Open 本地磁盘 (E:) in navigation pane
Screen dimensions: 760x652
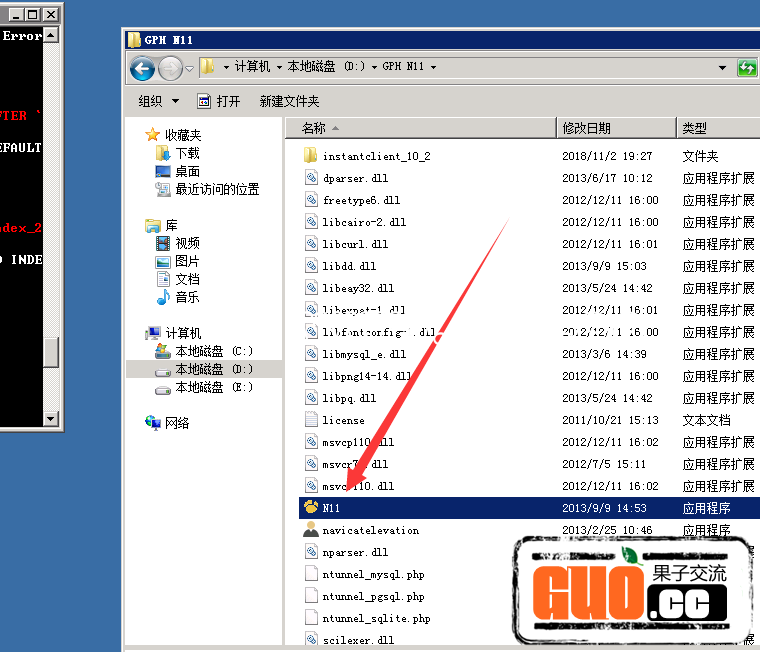(213, 387)
